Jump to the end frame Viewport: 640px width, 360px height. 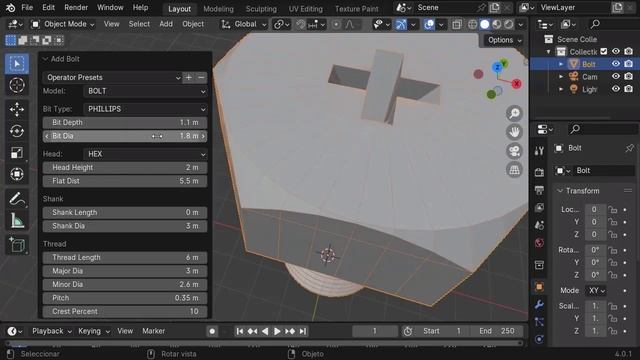pyautogui.click(x=302, y=331)
